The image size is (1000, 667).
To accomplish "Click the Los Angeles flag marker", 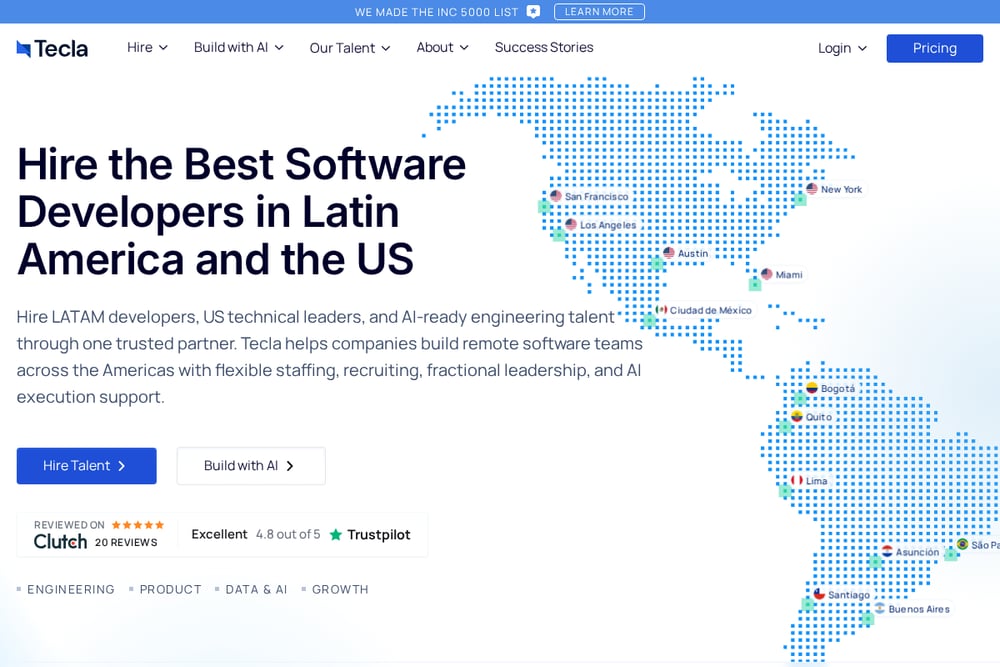I will (571, 224).
